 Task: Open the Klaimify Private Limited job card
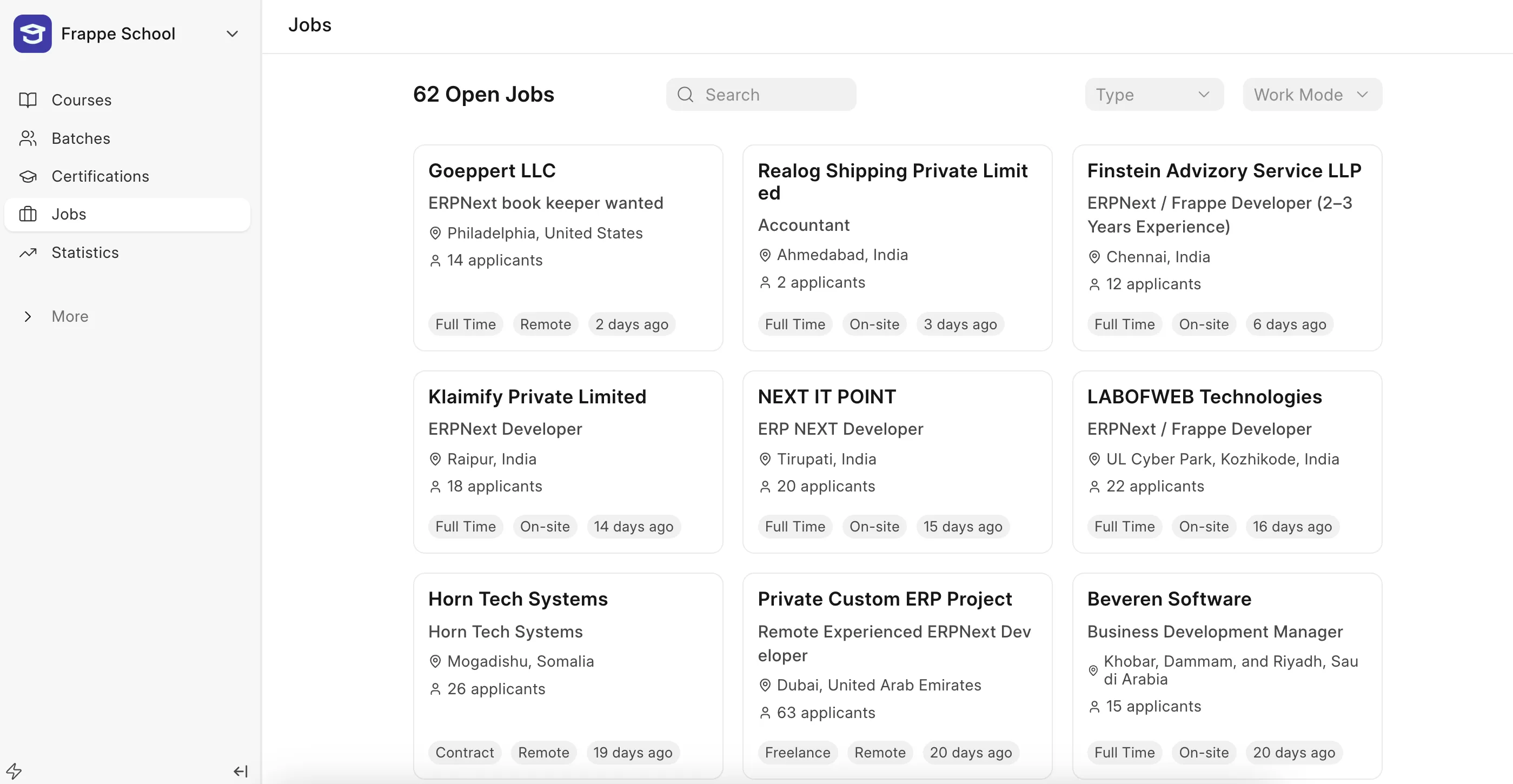[x=567, y=462]
